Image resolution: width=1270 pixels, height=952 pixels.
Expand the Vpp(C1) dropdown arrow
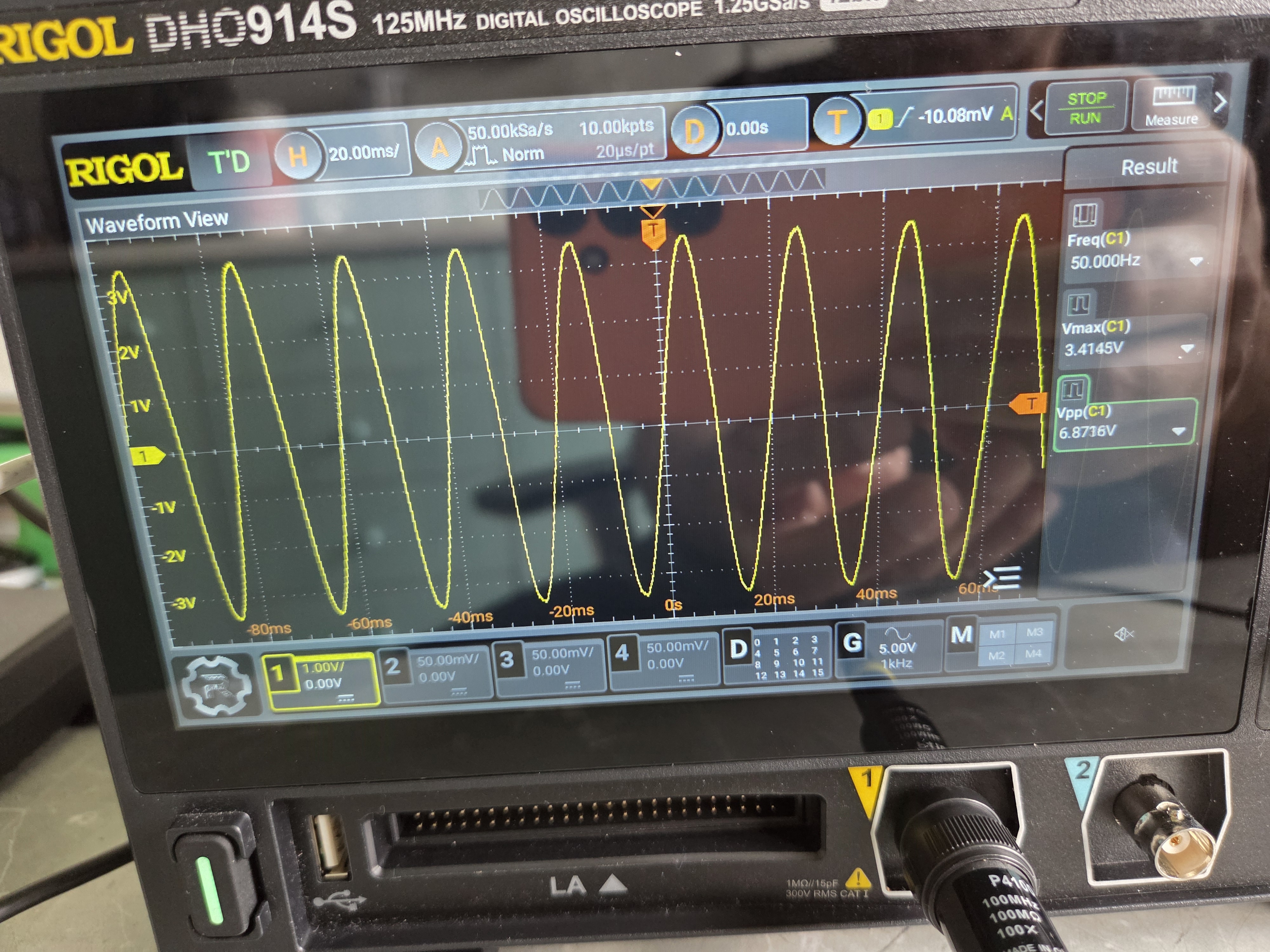point(1178,431)
